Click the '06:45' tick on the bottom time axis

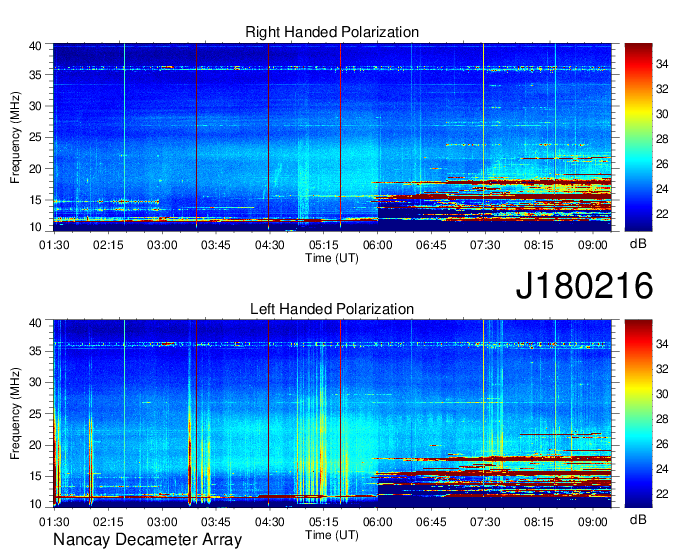[x=431, y=522]
